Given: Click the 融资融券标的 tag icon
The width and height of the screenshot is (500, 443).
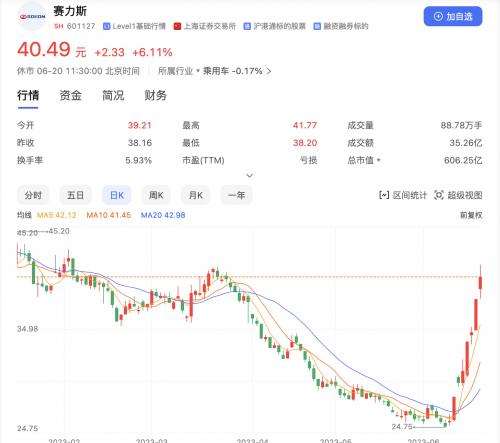Looking at the screenshot, I should [317, 26].
